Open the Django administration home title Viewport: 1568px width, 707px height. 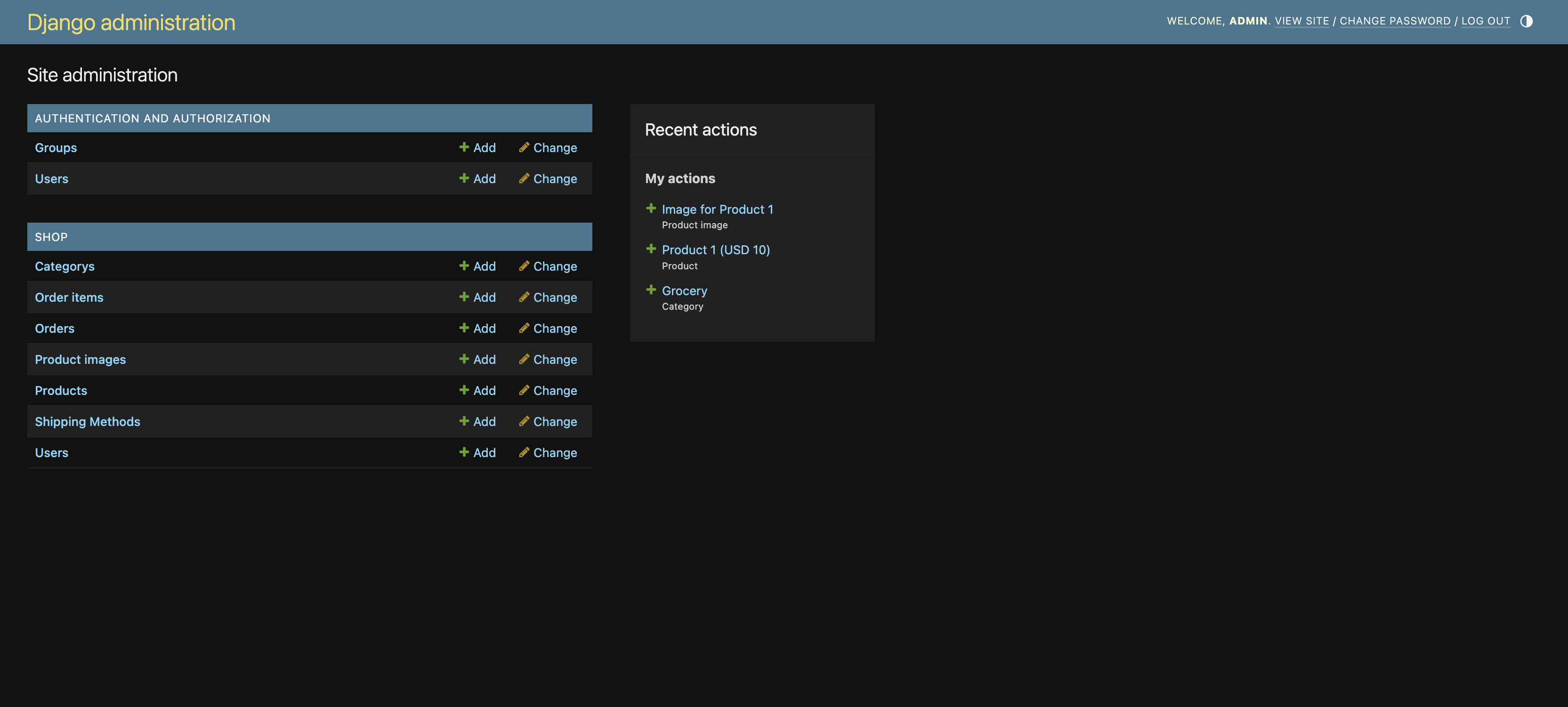click(131, 23)
